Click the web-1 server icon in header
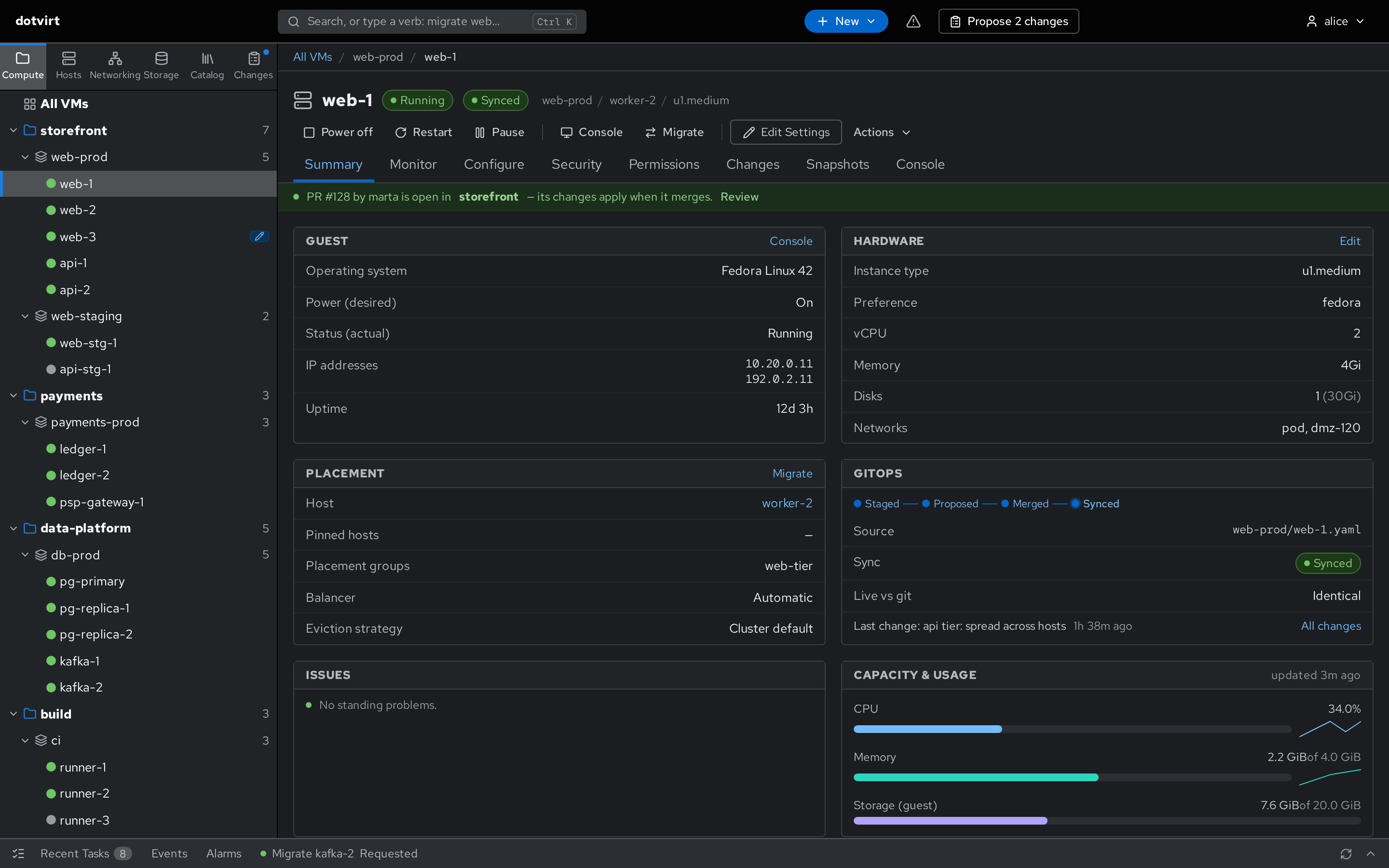1389x868 pixels. 302,100
